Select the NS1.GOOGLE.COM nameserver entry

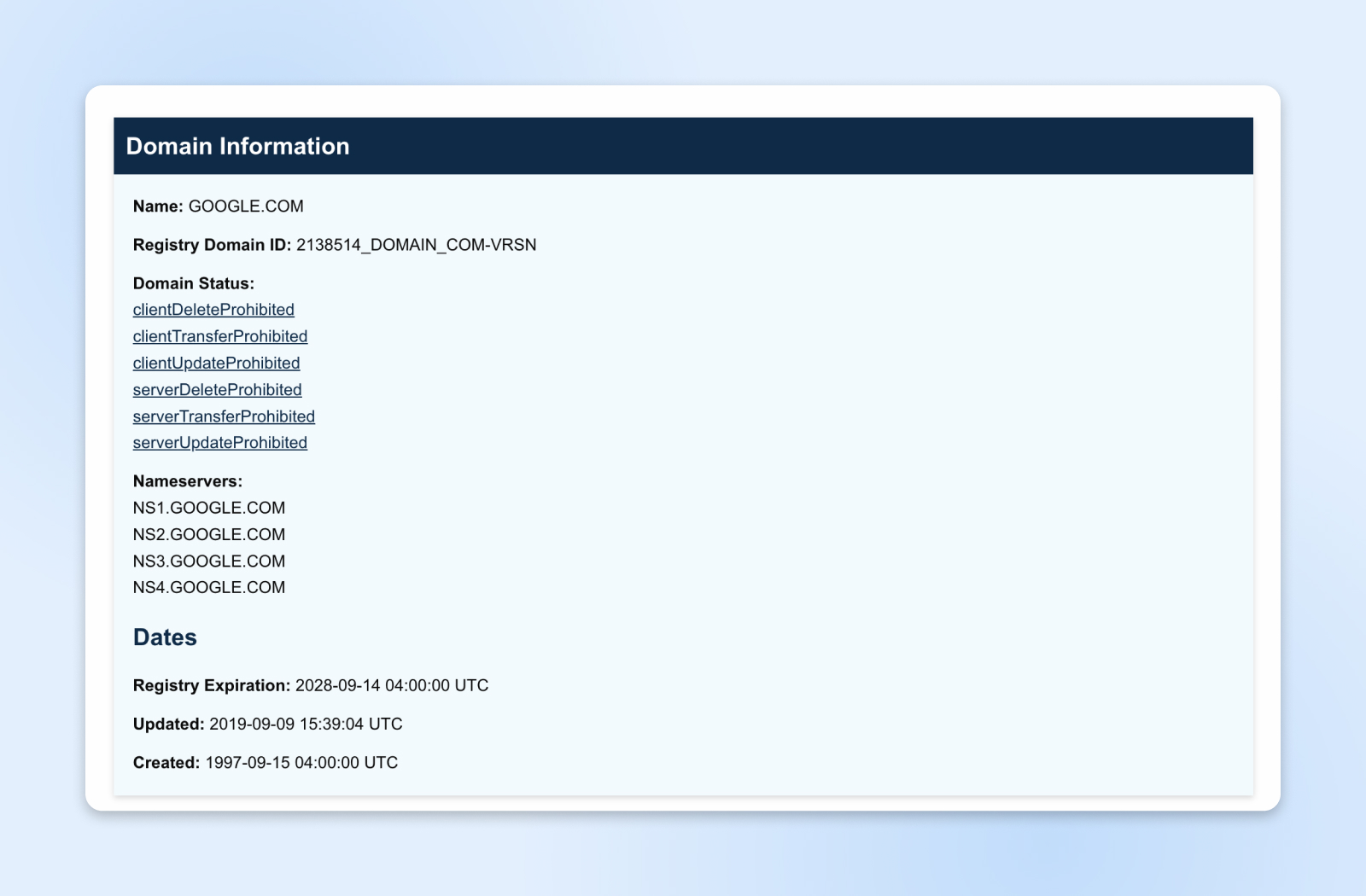coord(209,508)
